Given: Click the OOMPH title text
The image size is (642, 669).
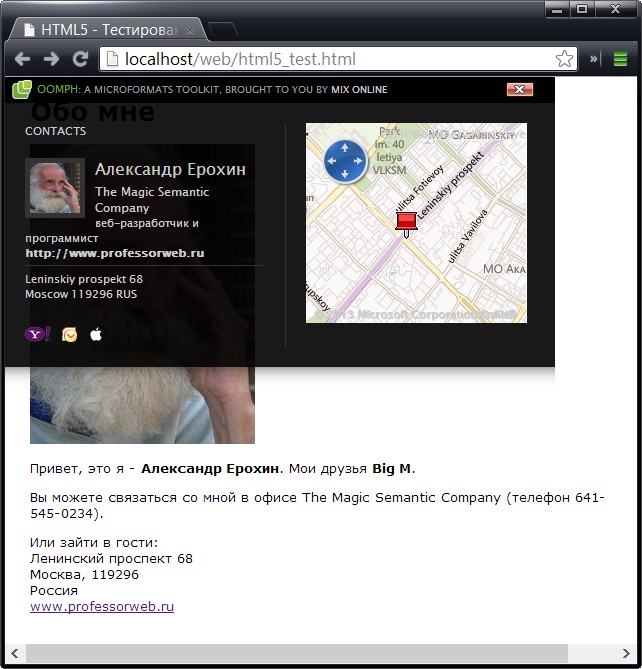Looking at the screenshot, I should pos(58,89).
